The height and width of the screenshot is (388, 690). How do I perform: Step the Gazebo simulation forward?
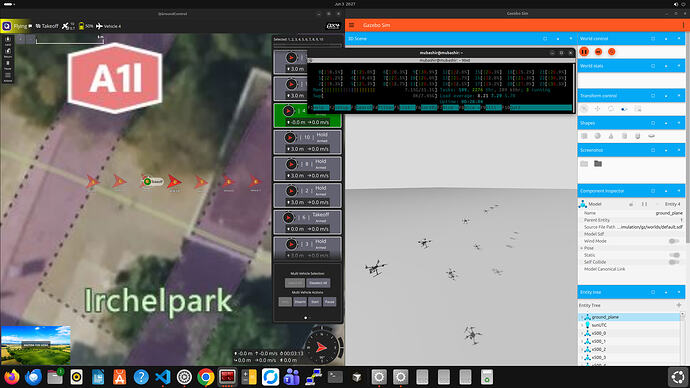(598, 52)
